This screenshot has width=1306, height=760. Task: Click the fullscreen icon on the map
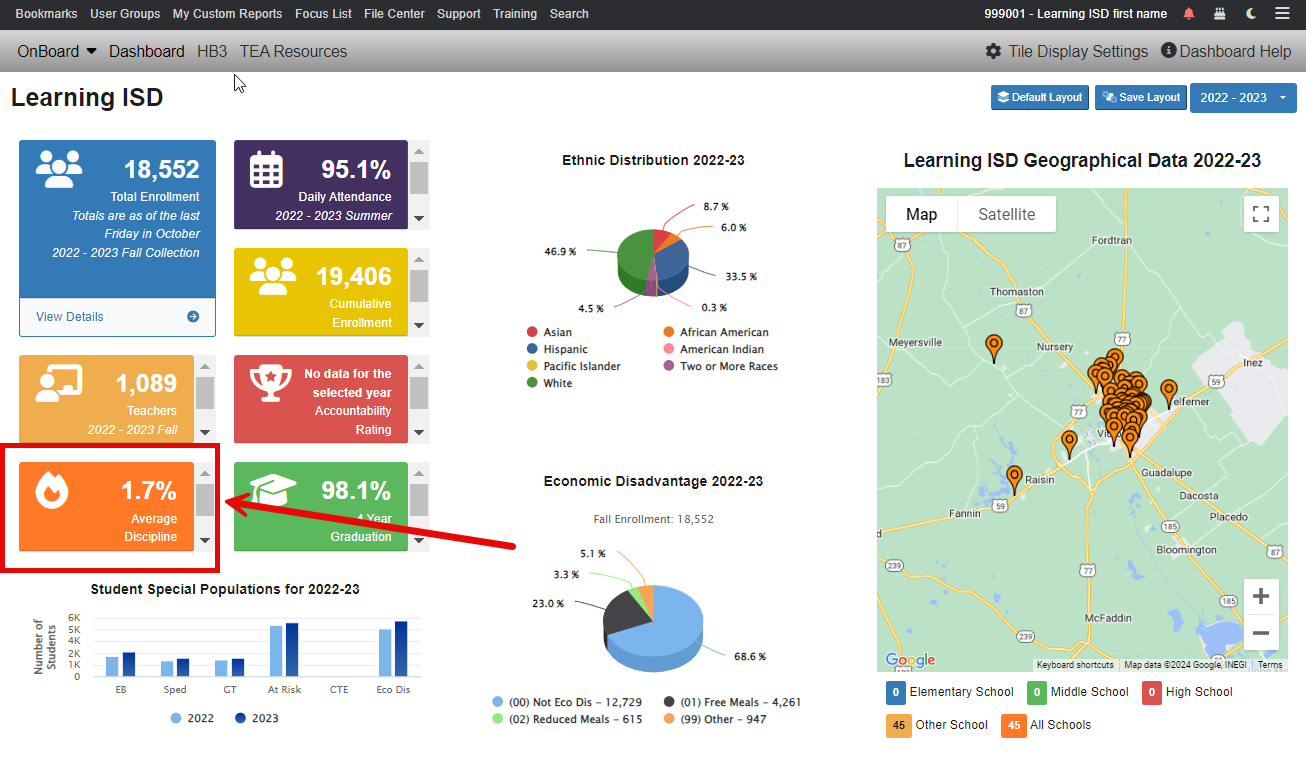click(1260, 214)
